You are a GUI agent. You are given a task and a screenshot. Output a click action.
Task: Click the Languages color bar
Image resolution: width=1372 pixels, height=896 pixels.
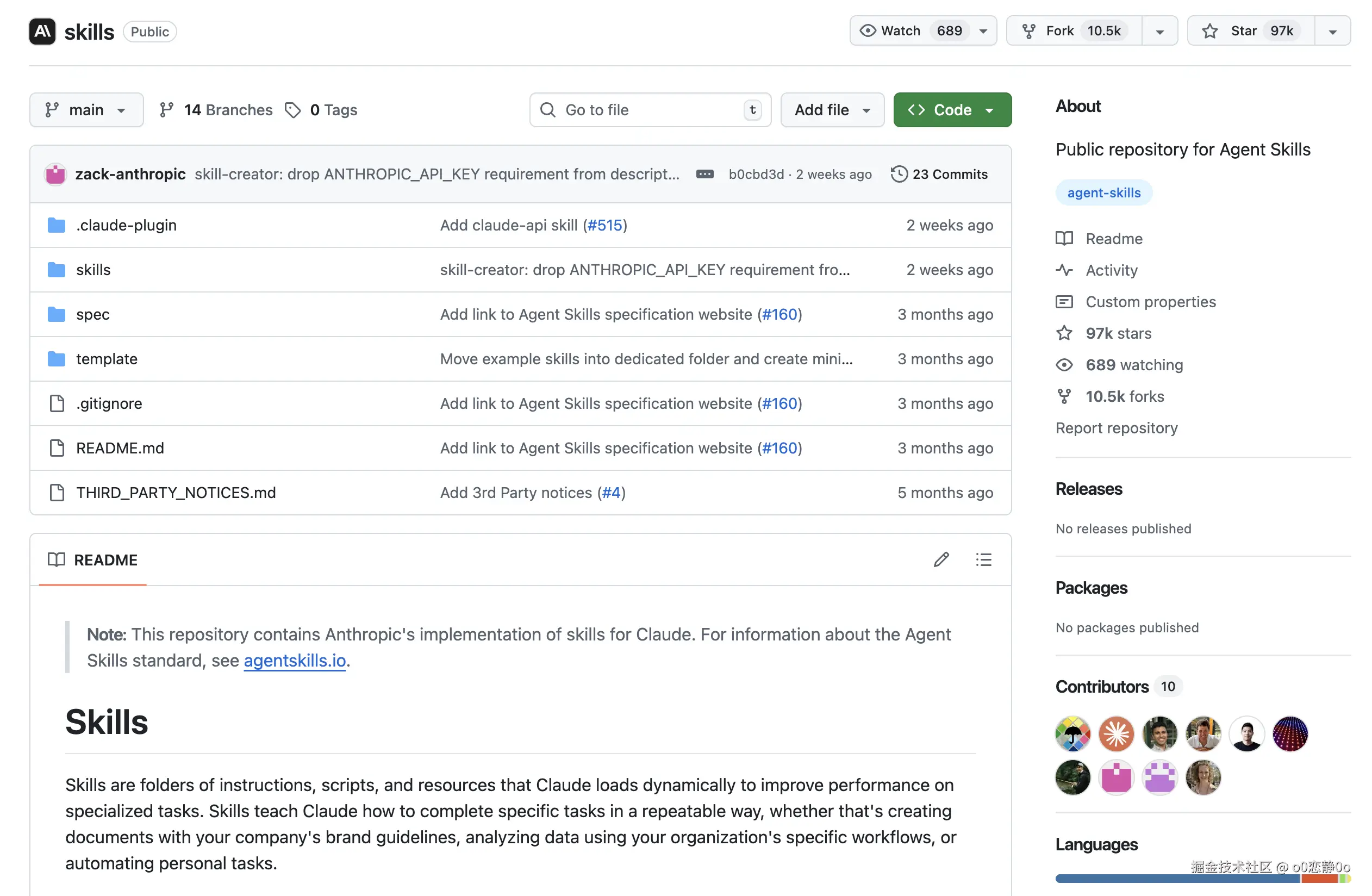pos(1176,879)
